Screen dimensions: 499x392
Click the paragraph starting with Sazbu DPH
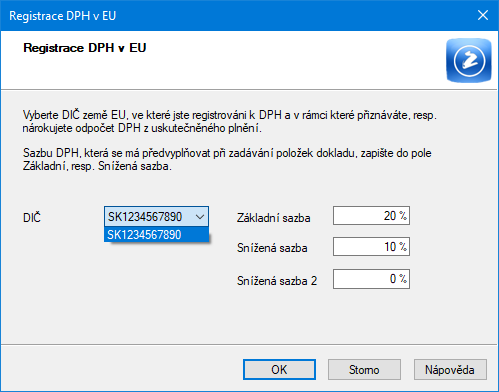tap(227, 159)
